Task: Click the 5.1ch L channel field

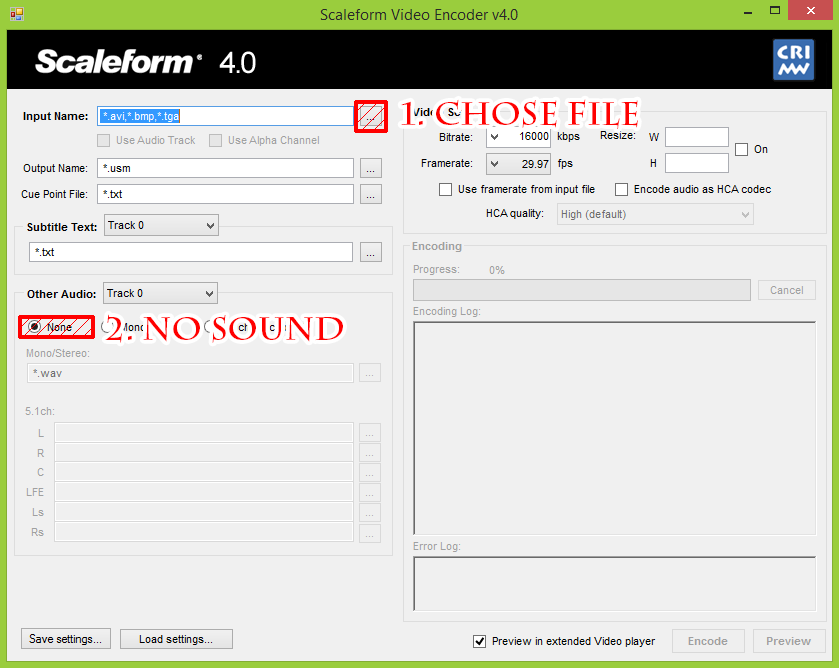Action: (x=204, y=432)
